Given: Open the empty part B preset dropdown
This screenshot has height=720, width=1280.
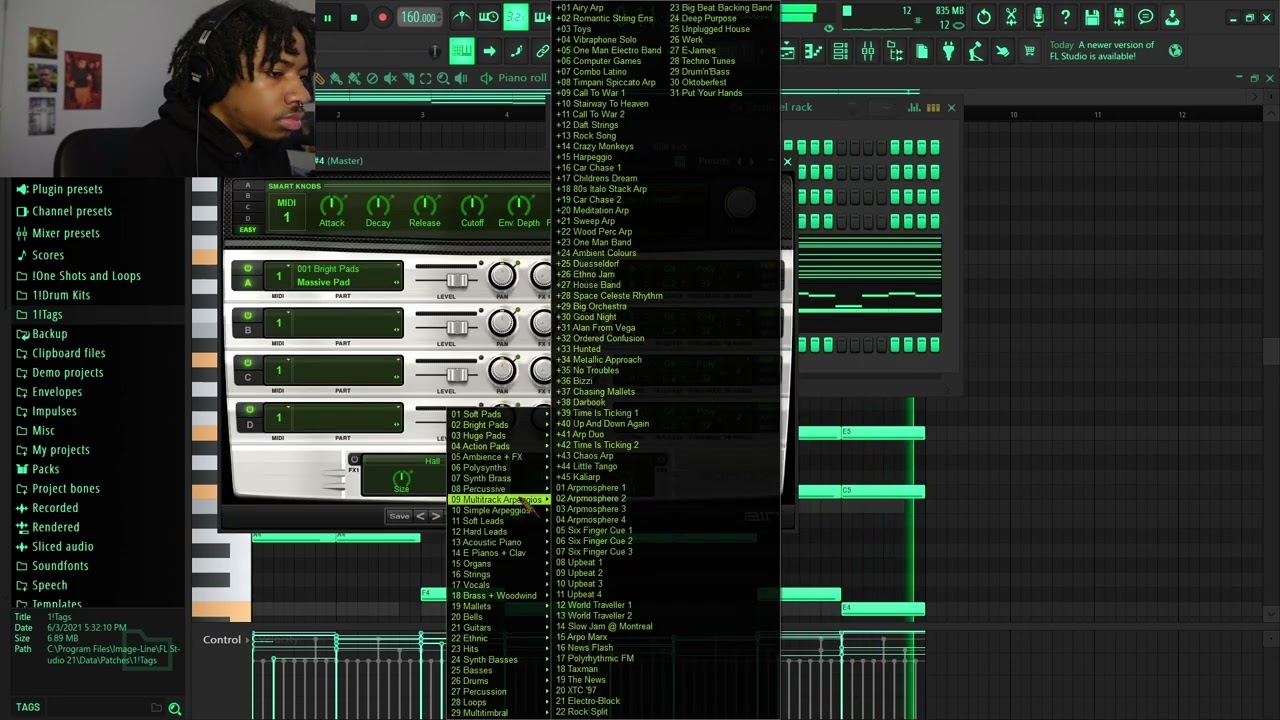Looking at the screenshot, I should (x=347, y=323).
